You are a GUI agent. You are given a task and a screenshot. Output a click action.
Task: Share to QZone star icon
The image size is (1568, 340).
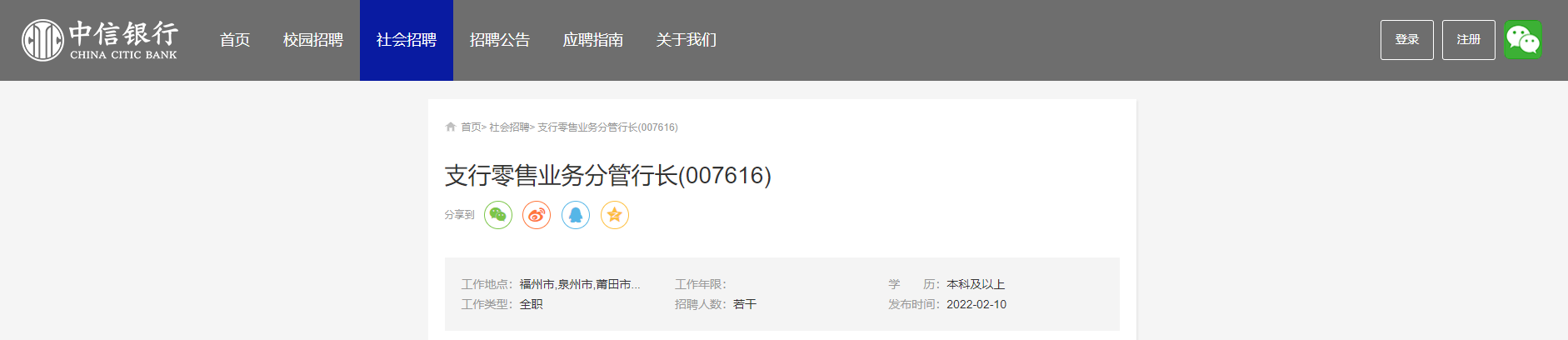(x=615, y=215)
